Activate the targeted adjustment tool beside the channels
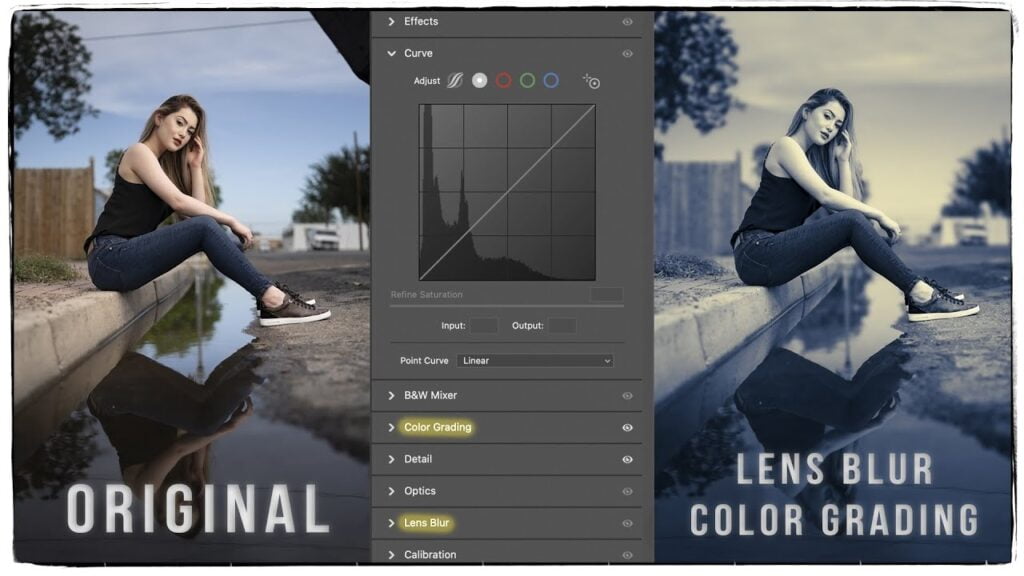 pos(591,81)
